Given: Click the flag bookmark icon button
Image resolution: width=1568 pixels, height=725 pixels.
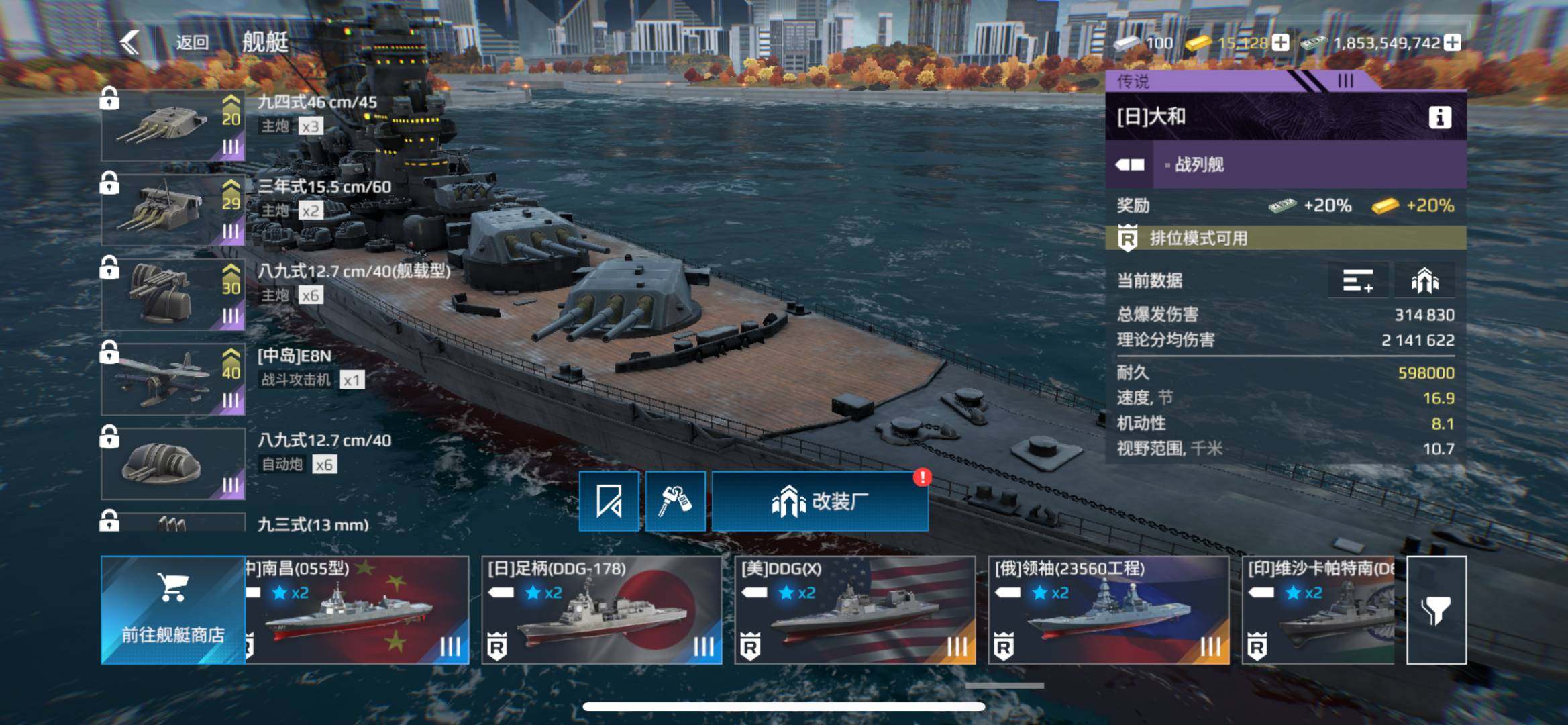Looking at the screenshot, I should click(609, 501).
